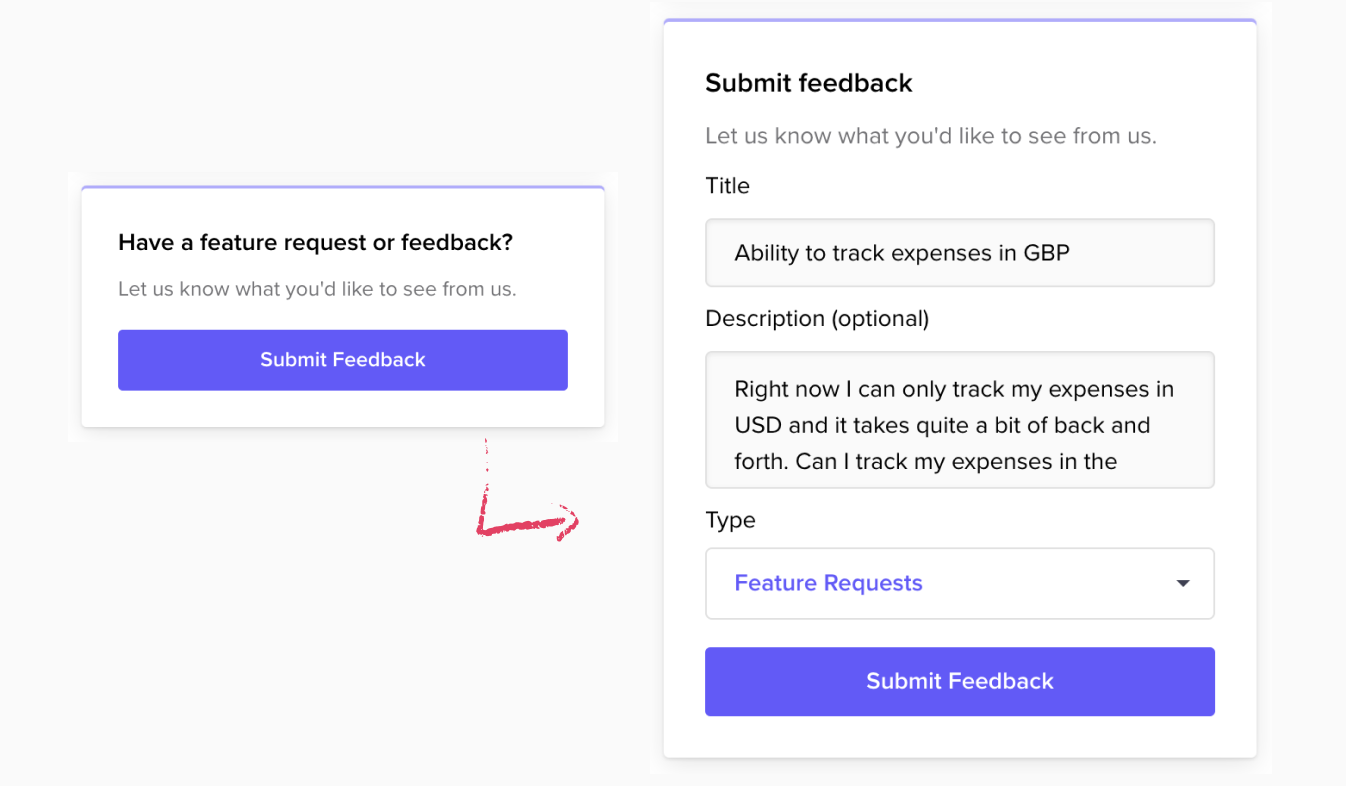This screenshot has width=1346, height=786.
Task: Focus the Description text area
Action: [x=960, y=420]
